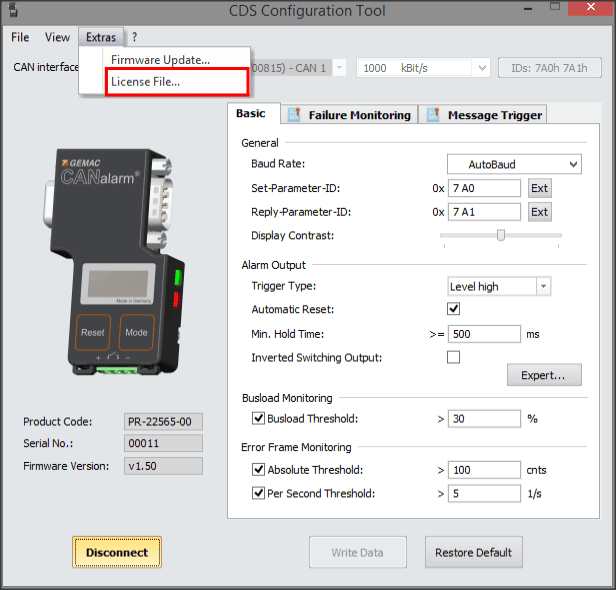Open the Baud Rate AutoBaud dropdown

click(513, 163)
